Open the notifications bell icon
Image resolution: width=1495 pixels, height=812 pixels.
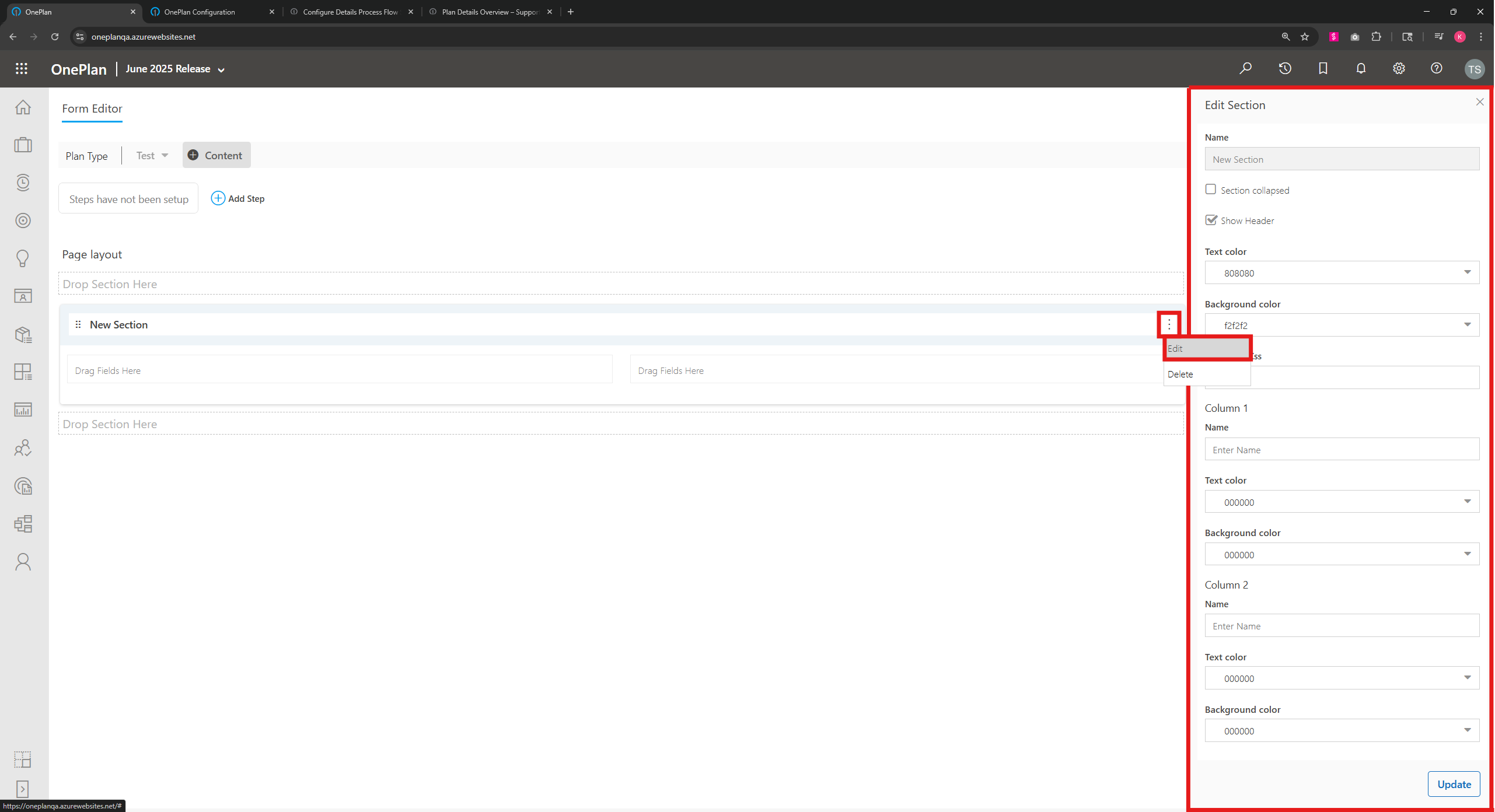1361,69
